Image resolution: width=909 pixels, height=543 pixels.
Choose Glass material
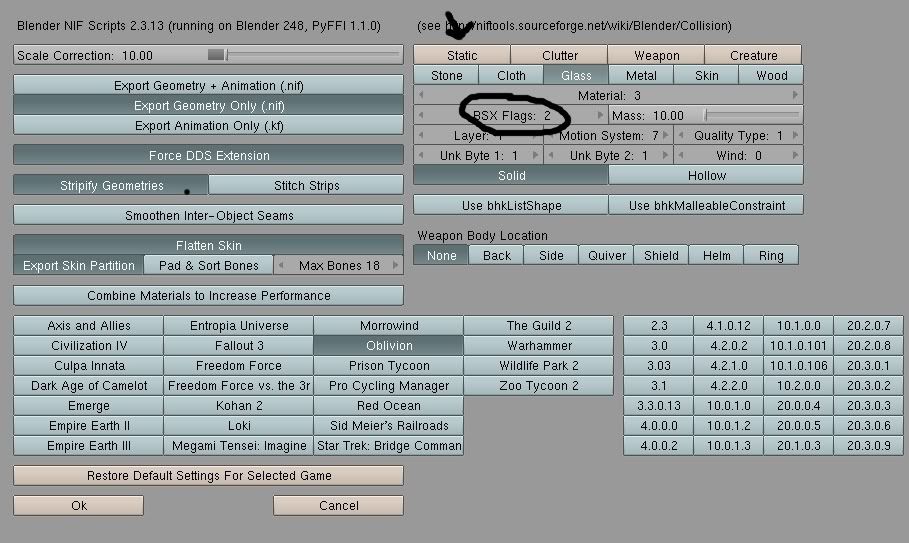pos(576,75)
